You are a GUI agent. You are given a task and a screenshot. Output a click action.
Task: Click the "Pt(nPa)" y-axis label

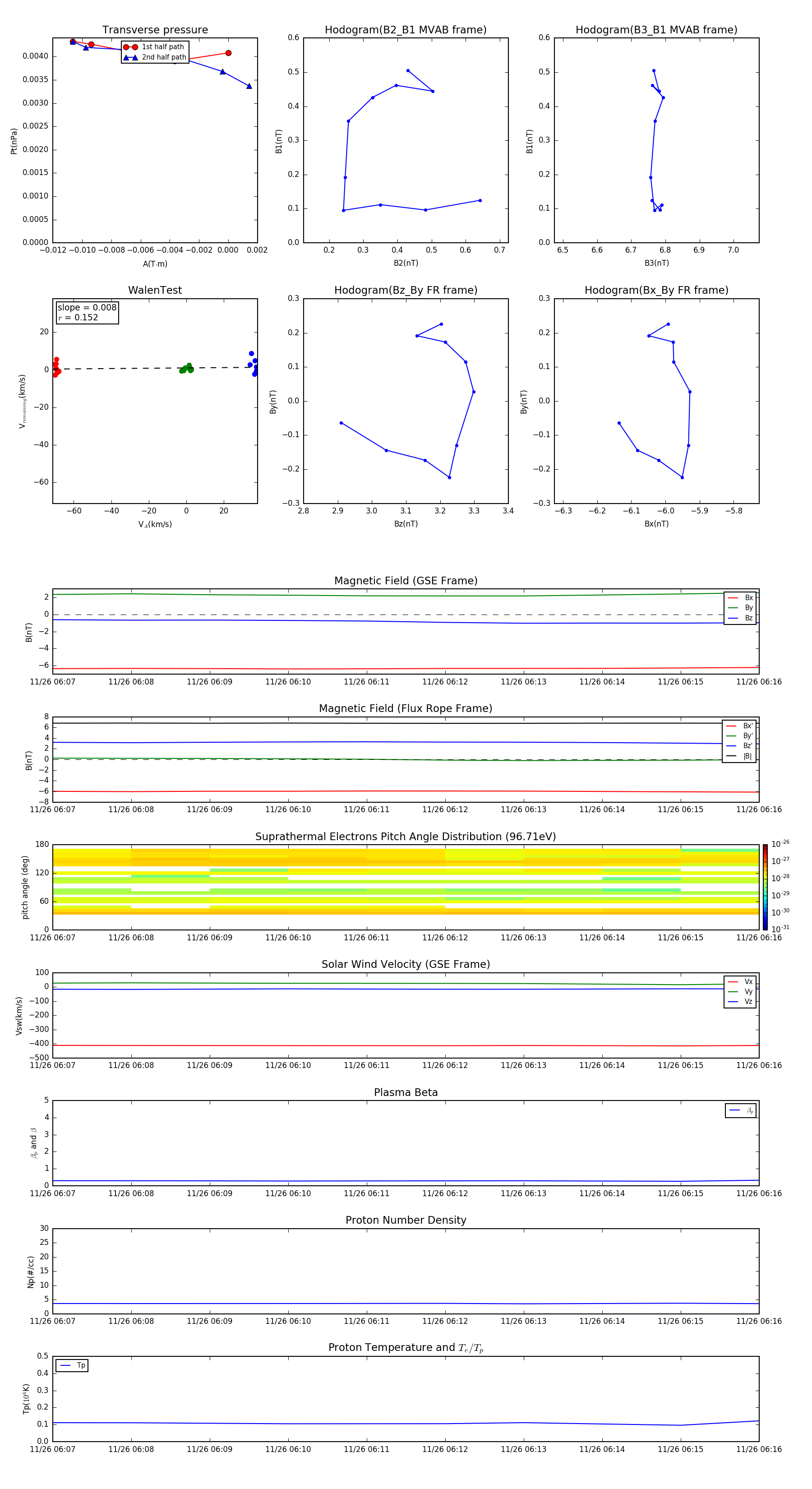[14, 141]
